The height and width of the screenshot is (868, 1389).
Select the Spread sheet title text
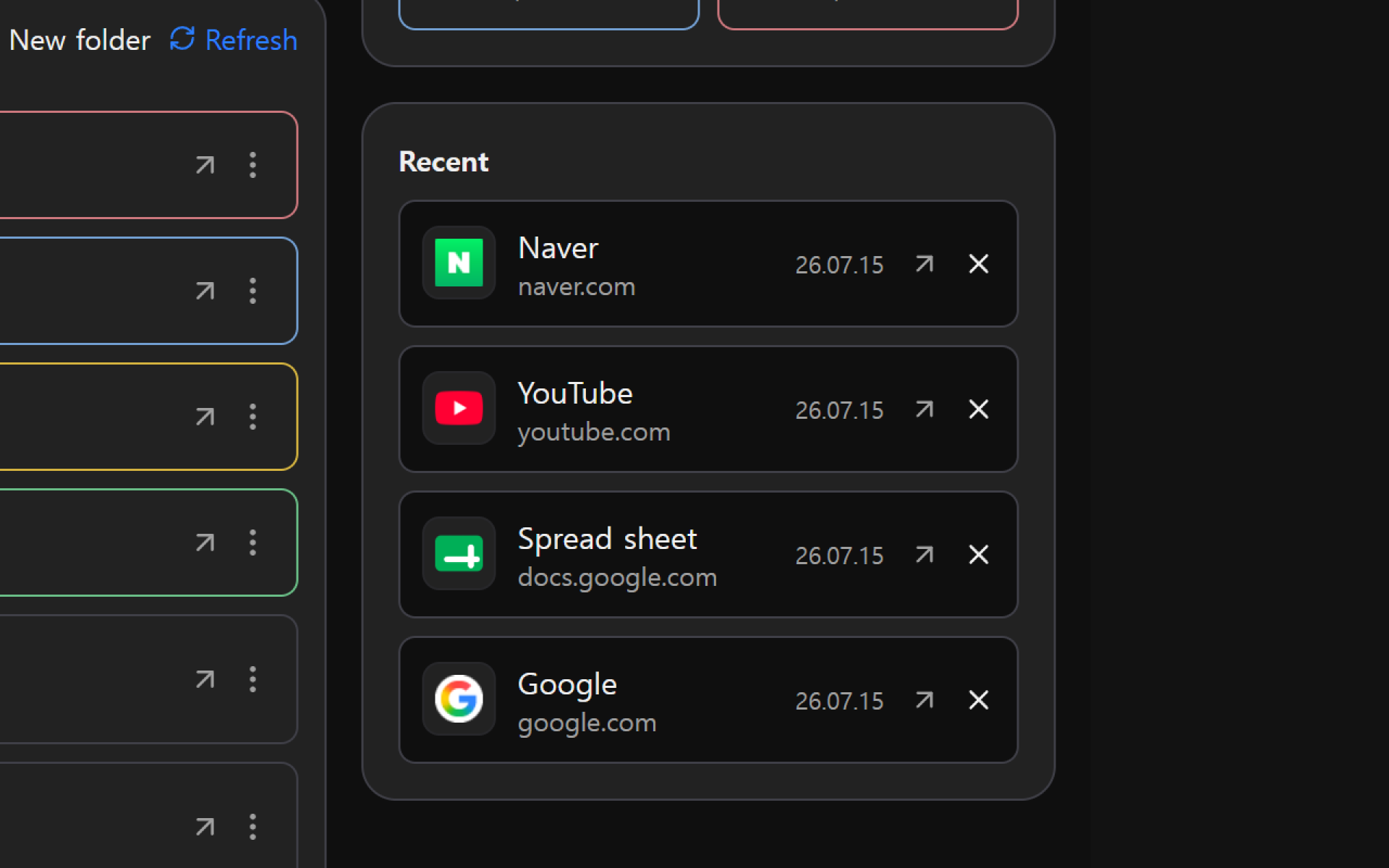click(607, 539)
